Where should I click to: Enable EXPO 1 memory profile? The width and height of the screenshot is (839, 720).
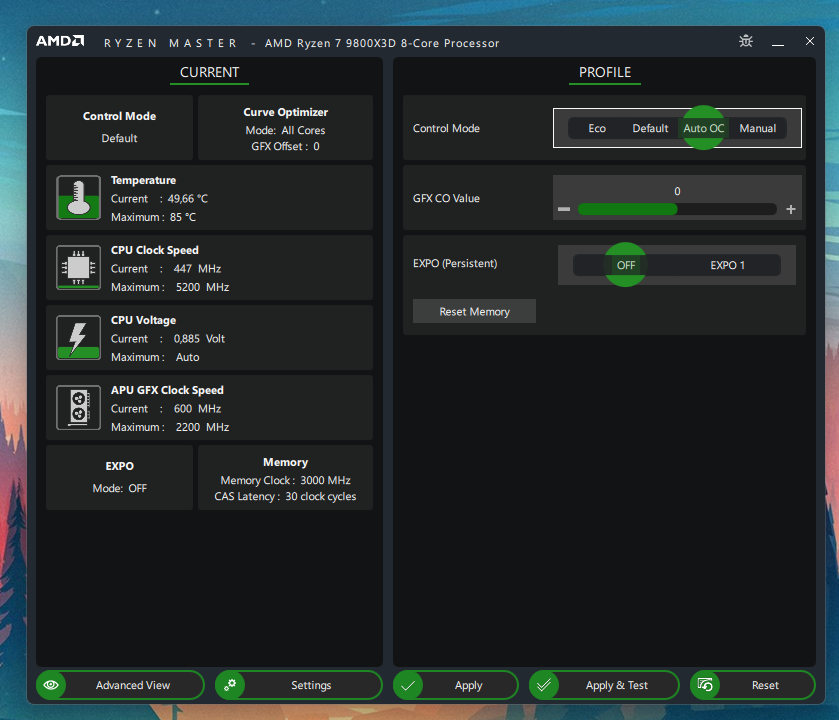pyautogui.click(x=728, y=265)
